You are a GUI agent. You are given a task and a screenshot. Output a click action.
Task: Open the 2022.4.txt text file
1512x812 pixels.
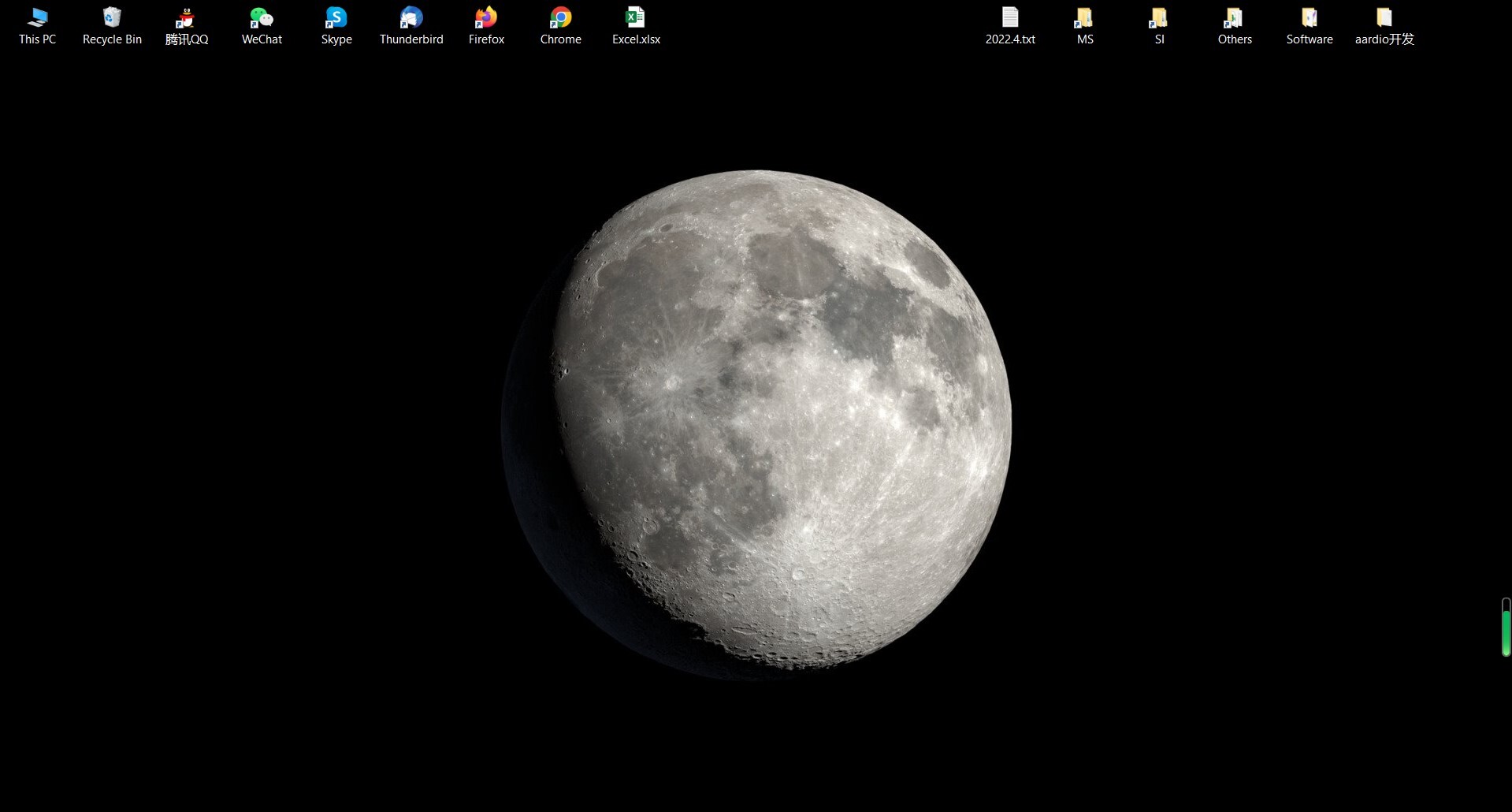(x=1011, y=17)
